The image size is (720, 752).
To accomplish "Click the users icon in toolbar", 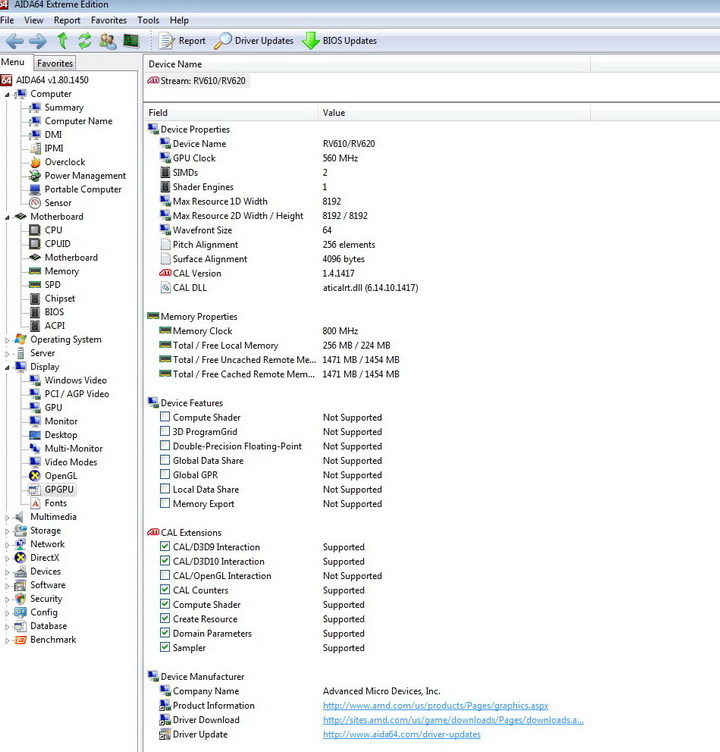I will pos(108,41).
